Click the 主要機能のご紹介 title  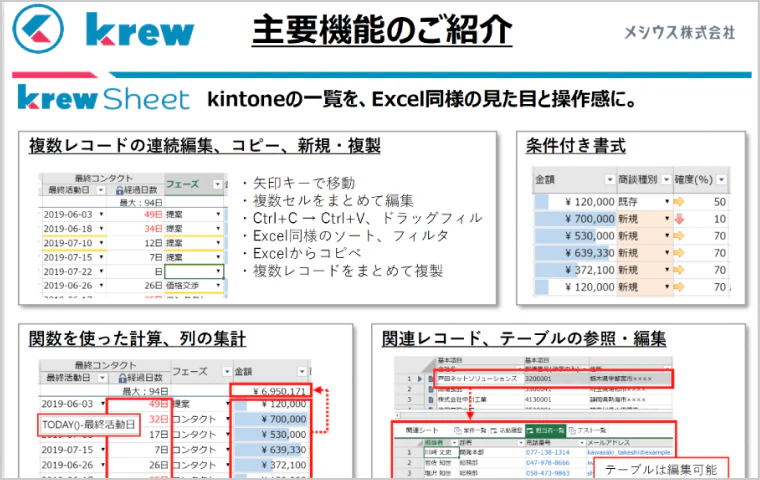point(382,30)
